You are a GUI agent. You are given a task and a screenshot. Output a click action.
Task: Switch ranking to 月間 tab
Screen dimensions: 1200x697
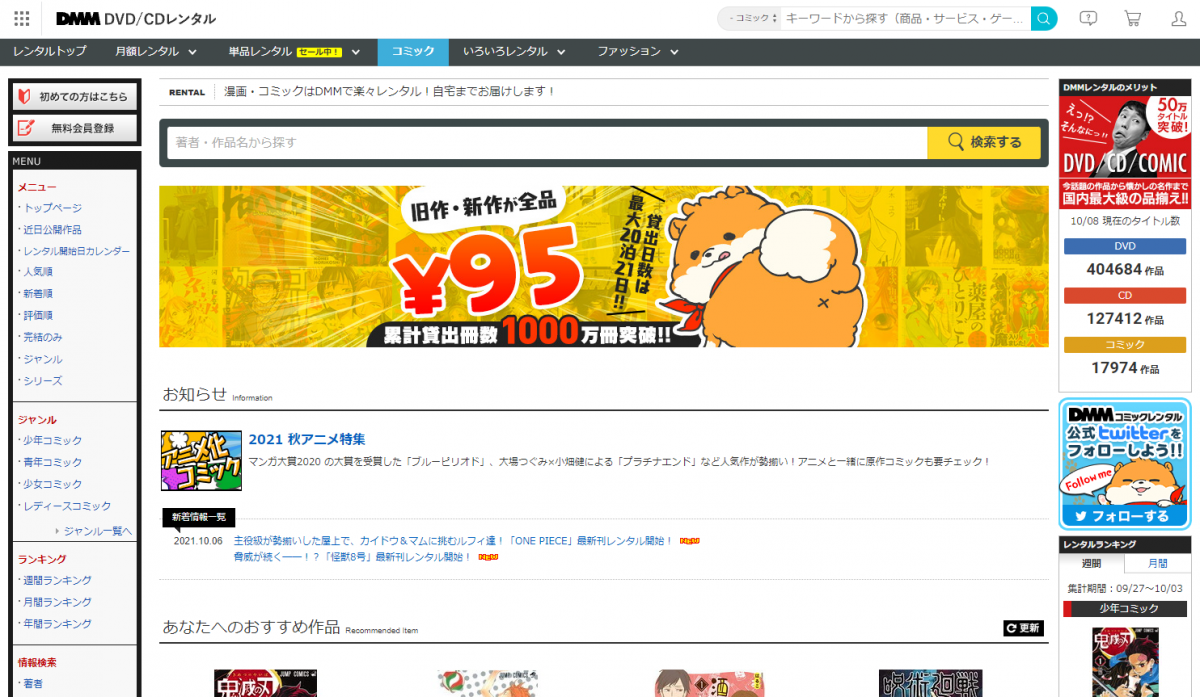point(1157,563)
